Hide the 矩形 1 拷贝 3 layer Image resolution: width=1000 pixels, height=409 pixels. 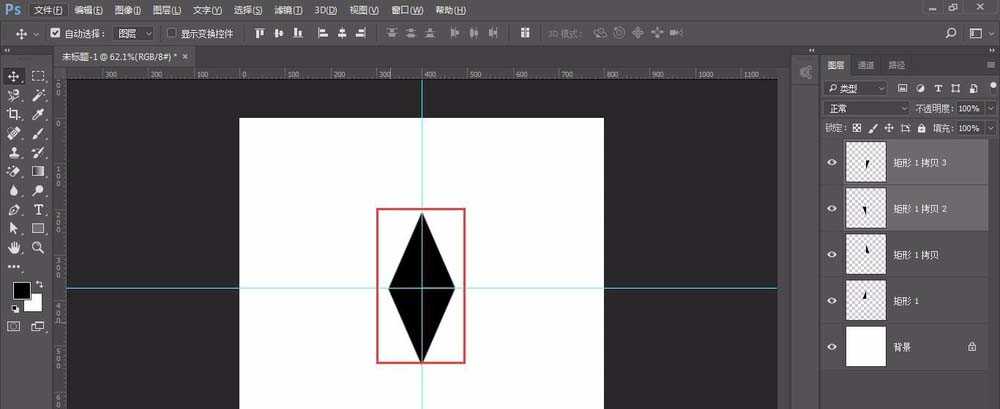click(x=832, y=162)
